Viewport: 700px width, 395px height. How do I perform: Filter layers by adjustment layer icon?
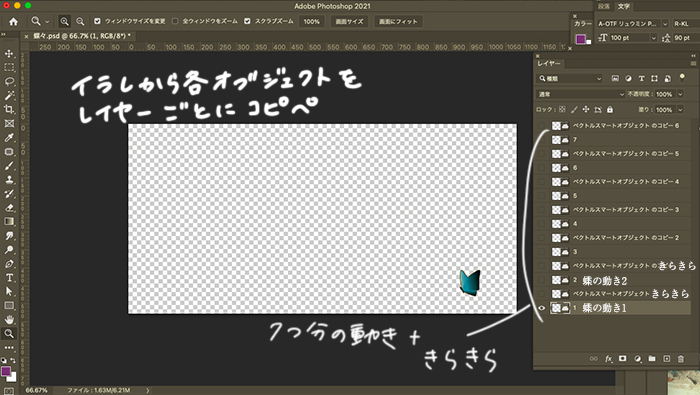click(x=629, y=79)
